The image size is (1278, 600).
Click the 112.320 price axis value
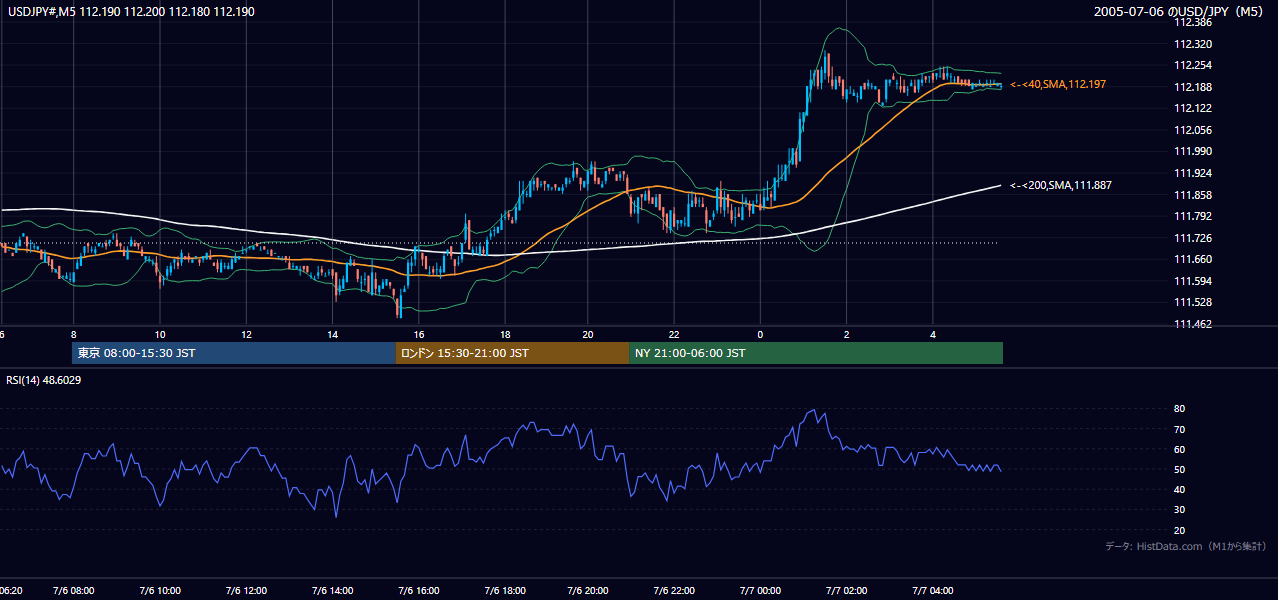click(1194, 44)
